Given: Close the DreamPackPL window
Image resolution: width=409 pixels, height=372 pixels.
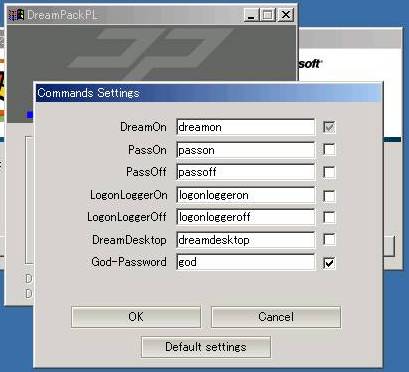Looking at the screenshot, I should click(286, 15).
